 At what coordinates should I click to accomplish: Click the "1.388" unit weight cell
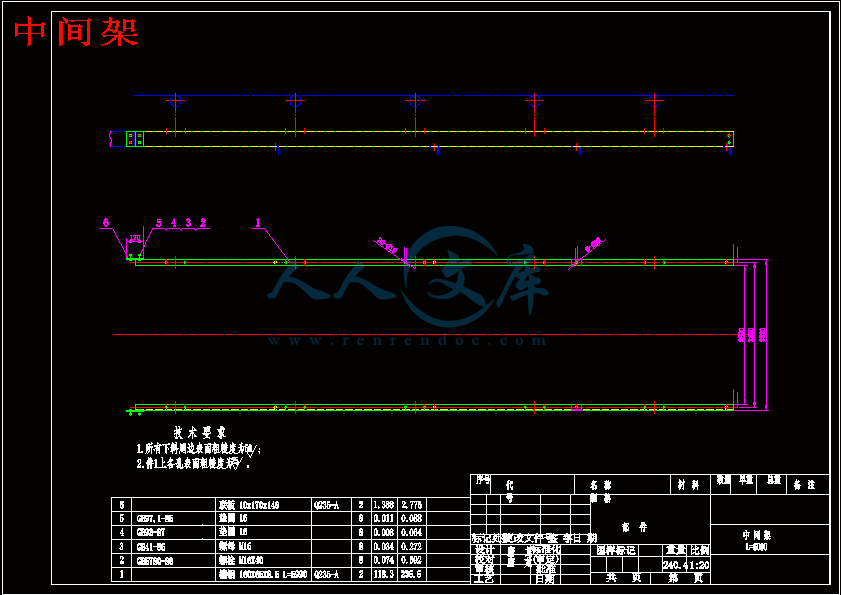pos(383,505)
